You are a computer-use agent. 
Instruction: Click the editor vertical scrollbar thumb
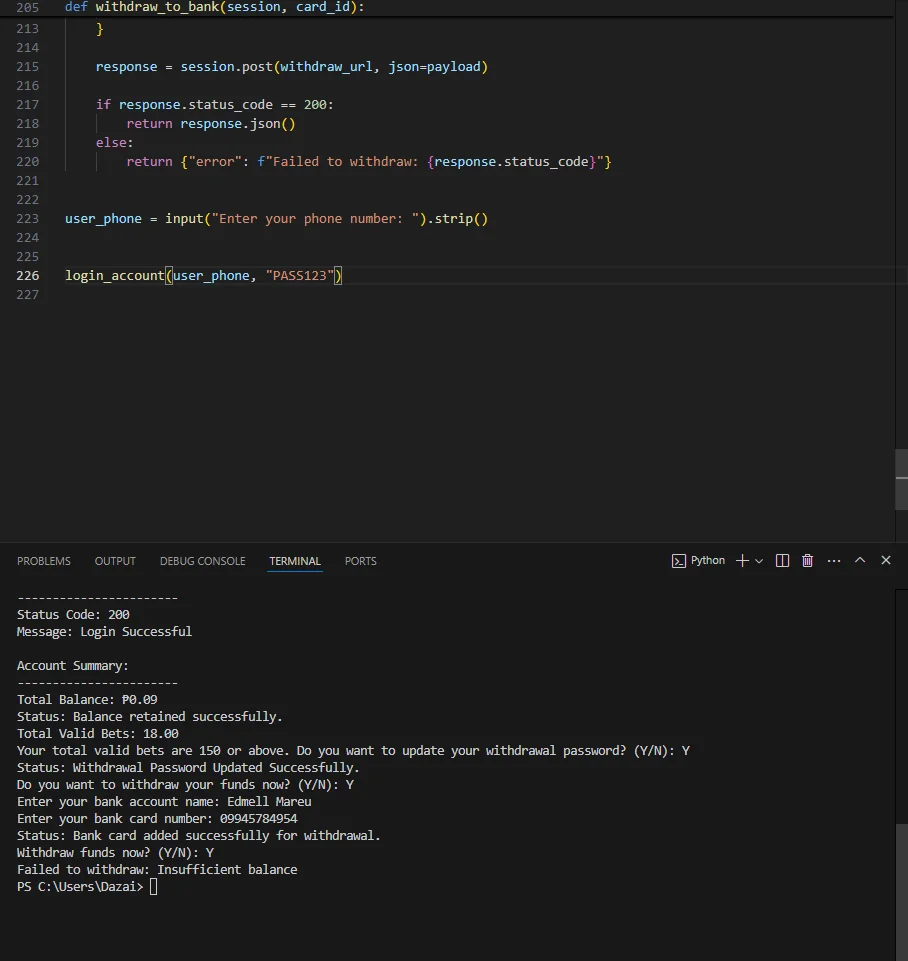point(901,479)
